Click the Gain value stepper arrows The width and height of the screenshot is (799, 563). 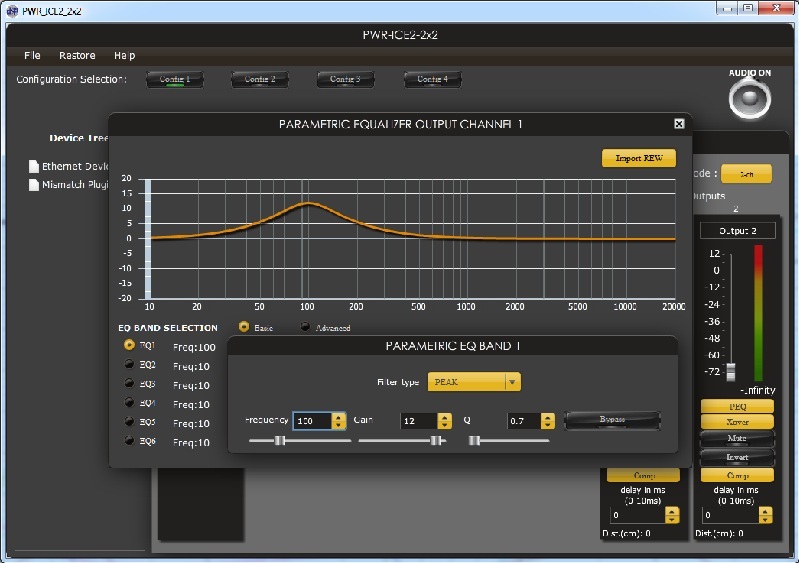tap(445, 421)
